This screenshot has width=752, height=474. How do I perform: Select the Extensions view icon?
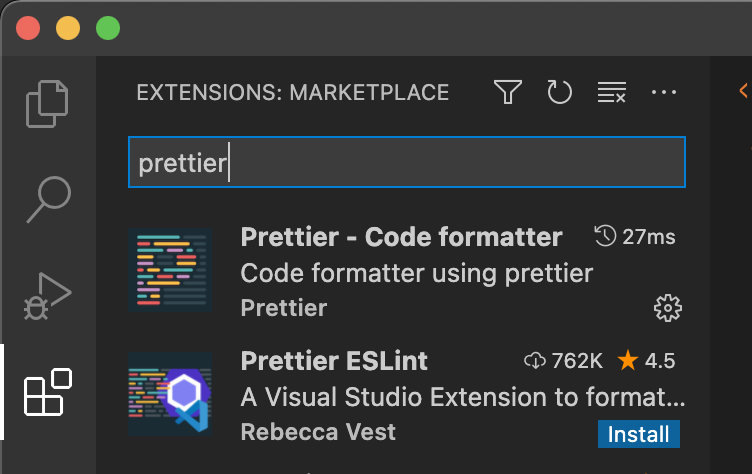click(x=47, y=391)
